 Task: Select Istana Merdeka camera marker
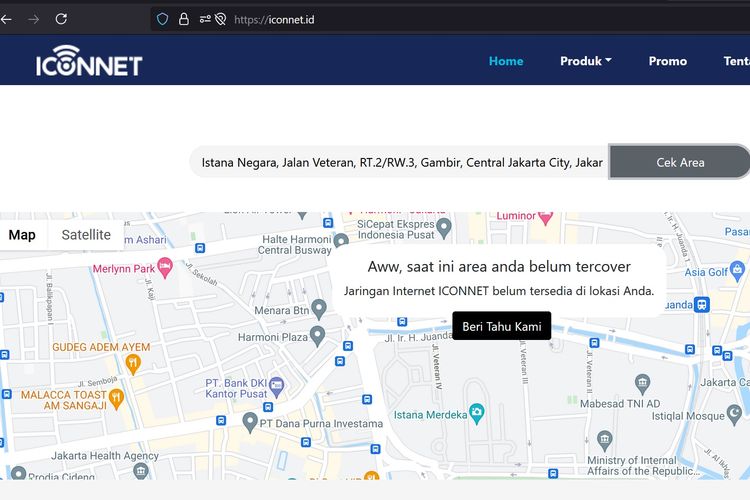pos(476,414)
